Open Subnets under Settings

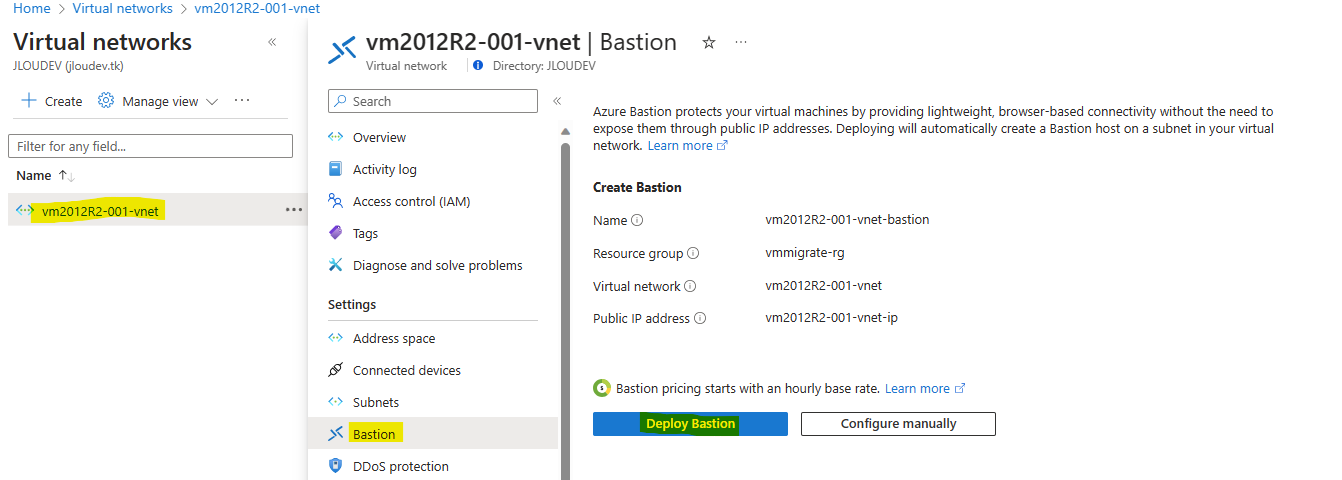click(375, 402)
